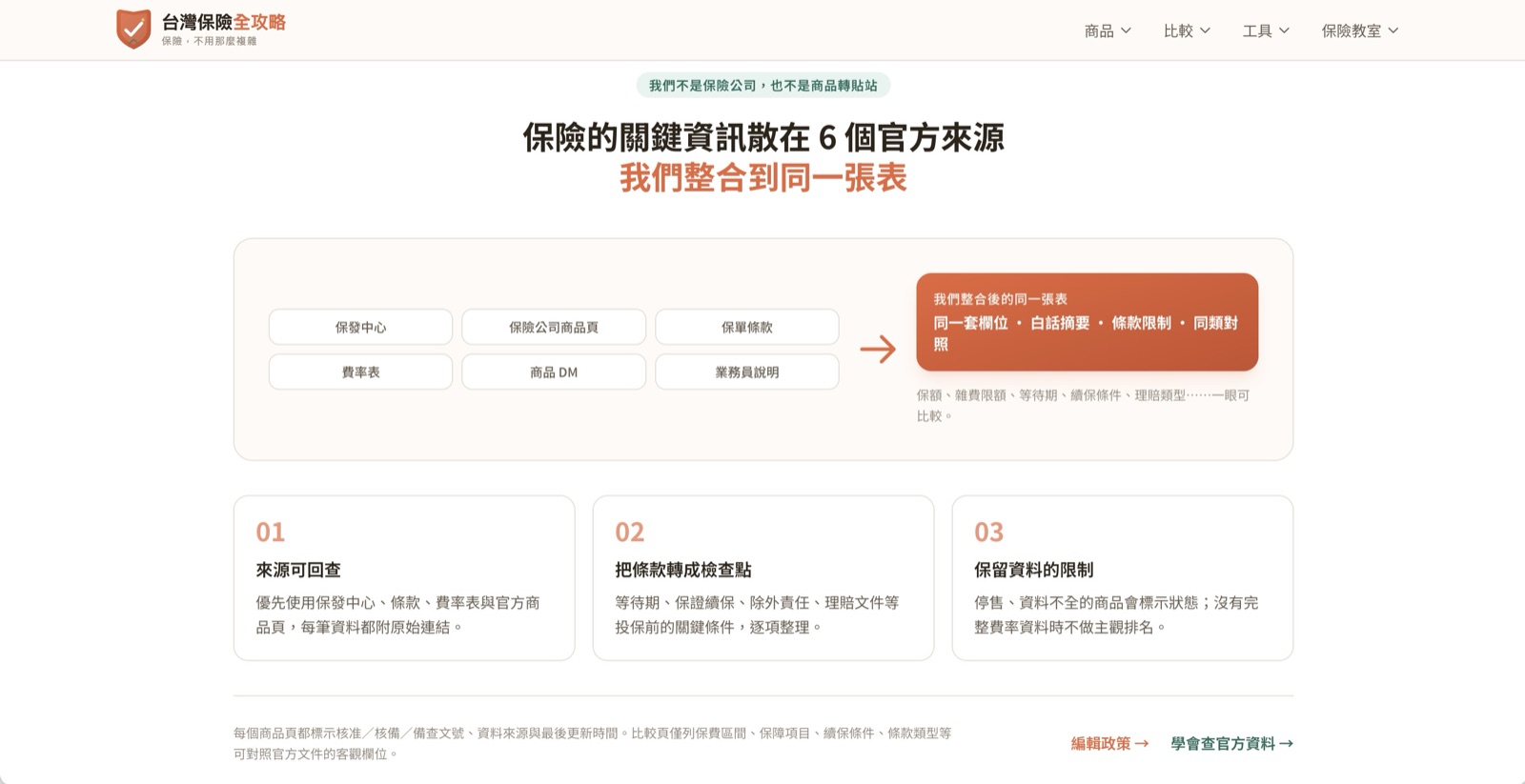Select the 業務員說明 source chip
The image size is (1525, 784).
click(x=747, y=372)
